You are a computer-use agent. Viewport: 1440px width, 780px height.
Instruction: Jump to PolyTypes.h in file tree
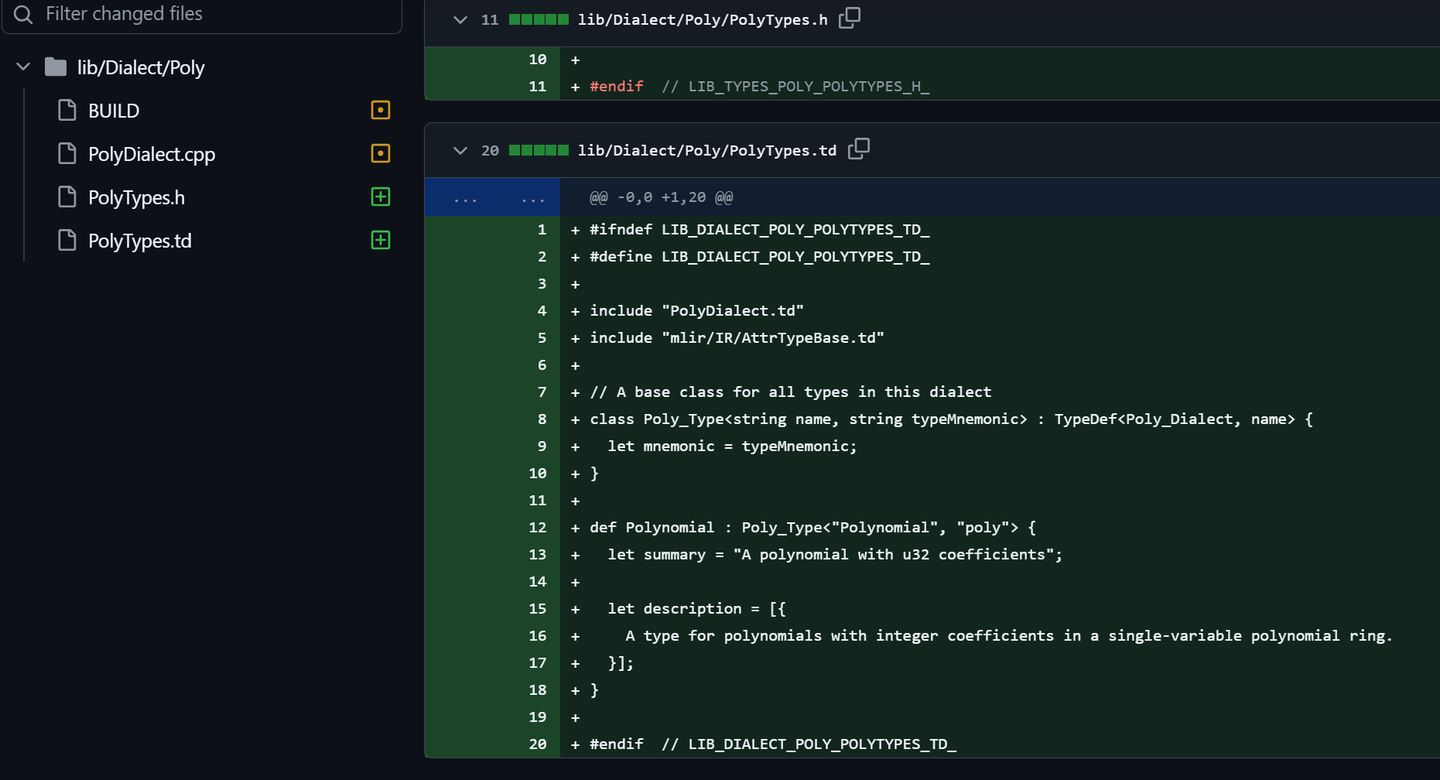[136, 198]
